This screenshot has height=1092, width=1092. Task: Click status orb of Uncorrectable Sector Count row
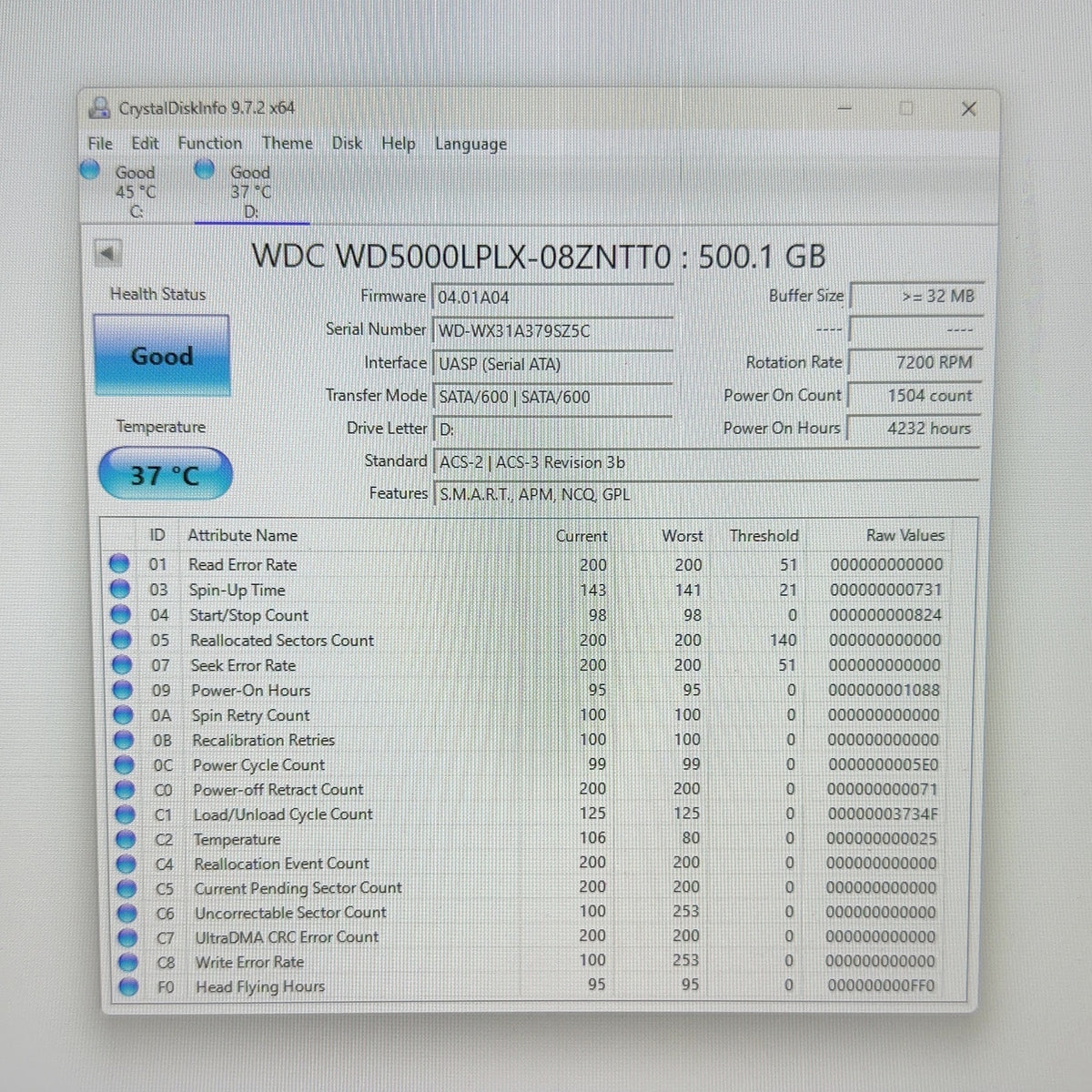pos(127,913)
